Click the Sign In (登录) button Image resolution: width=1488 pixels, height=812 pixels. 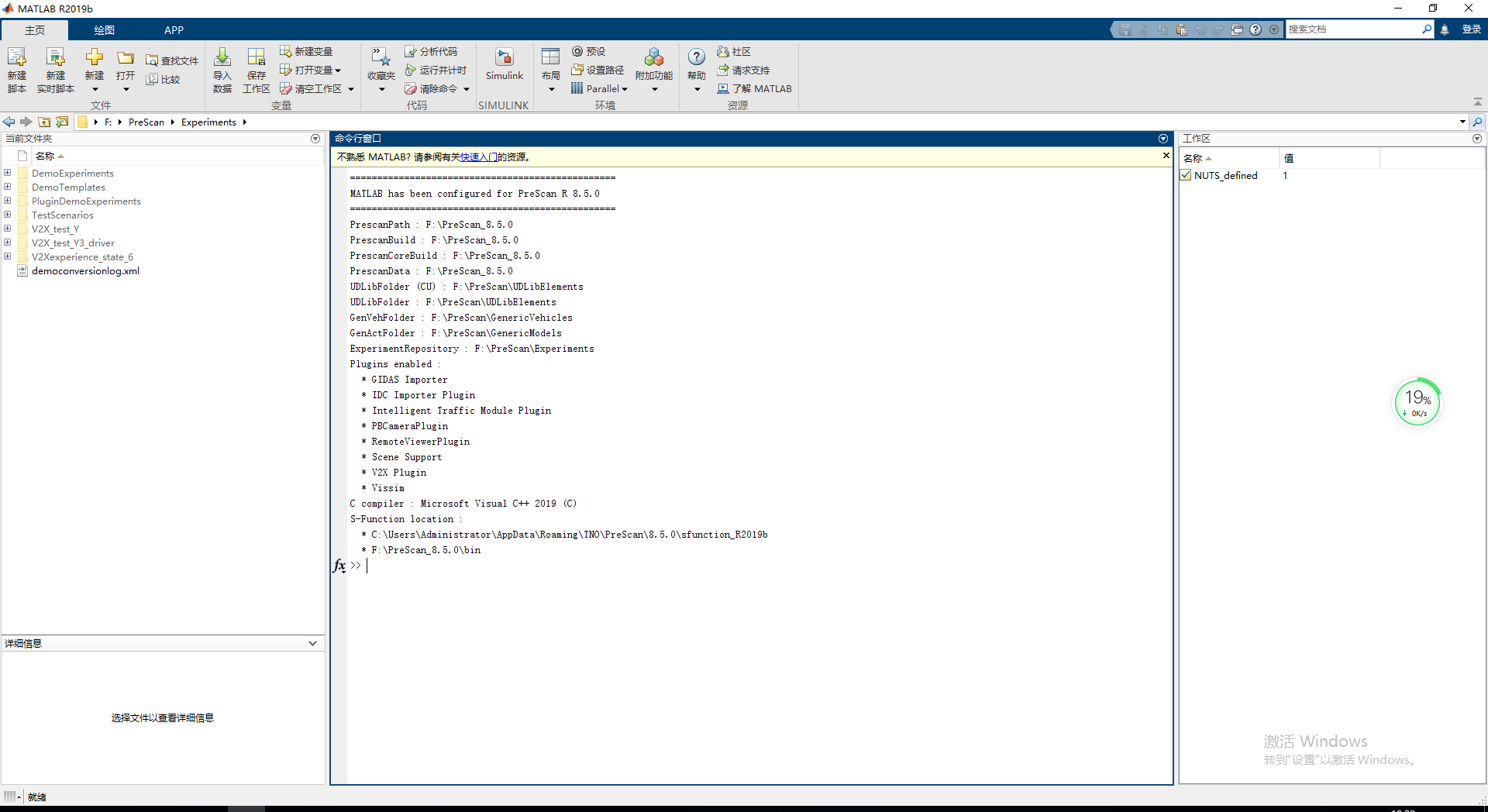(1471, 29)
